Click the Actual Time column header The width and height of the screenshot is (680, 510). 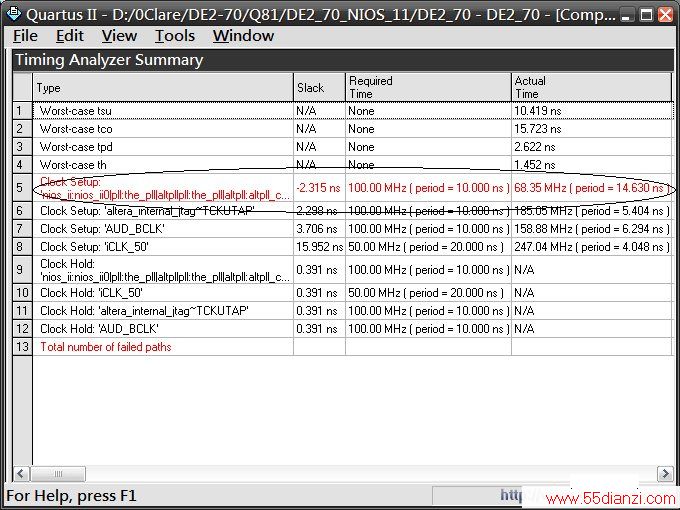(592, 87)
